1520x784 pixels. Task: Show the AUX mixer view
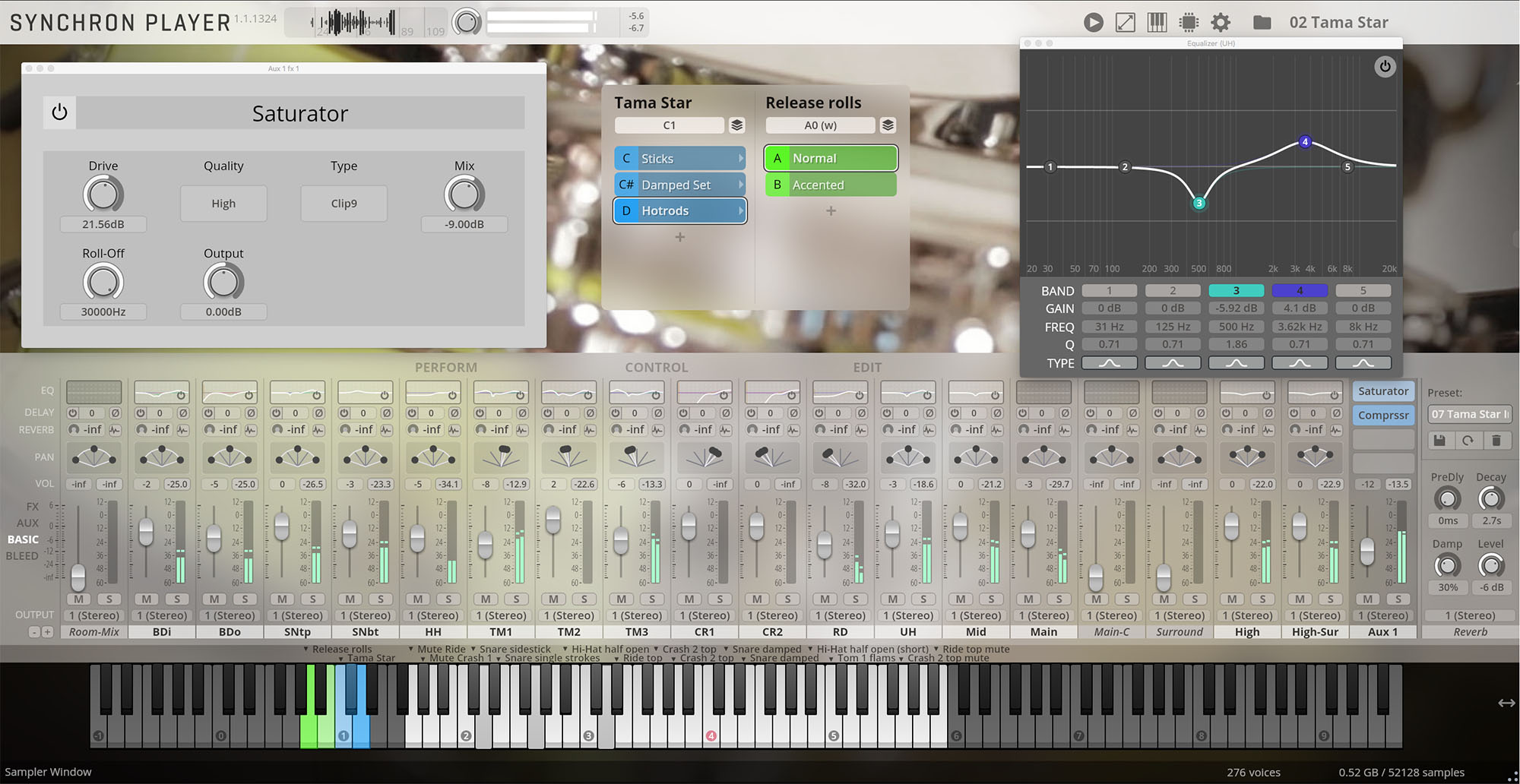[27, 523]
